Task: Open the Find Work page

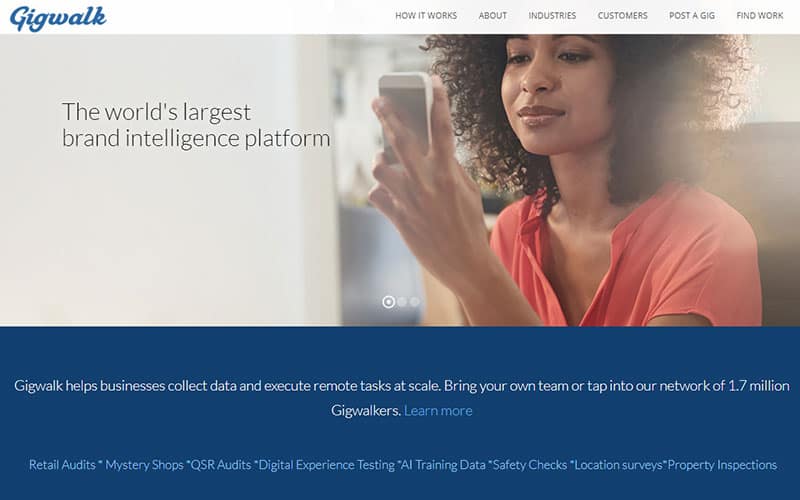Action: tap(760, 16)
